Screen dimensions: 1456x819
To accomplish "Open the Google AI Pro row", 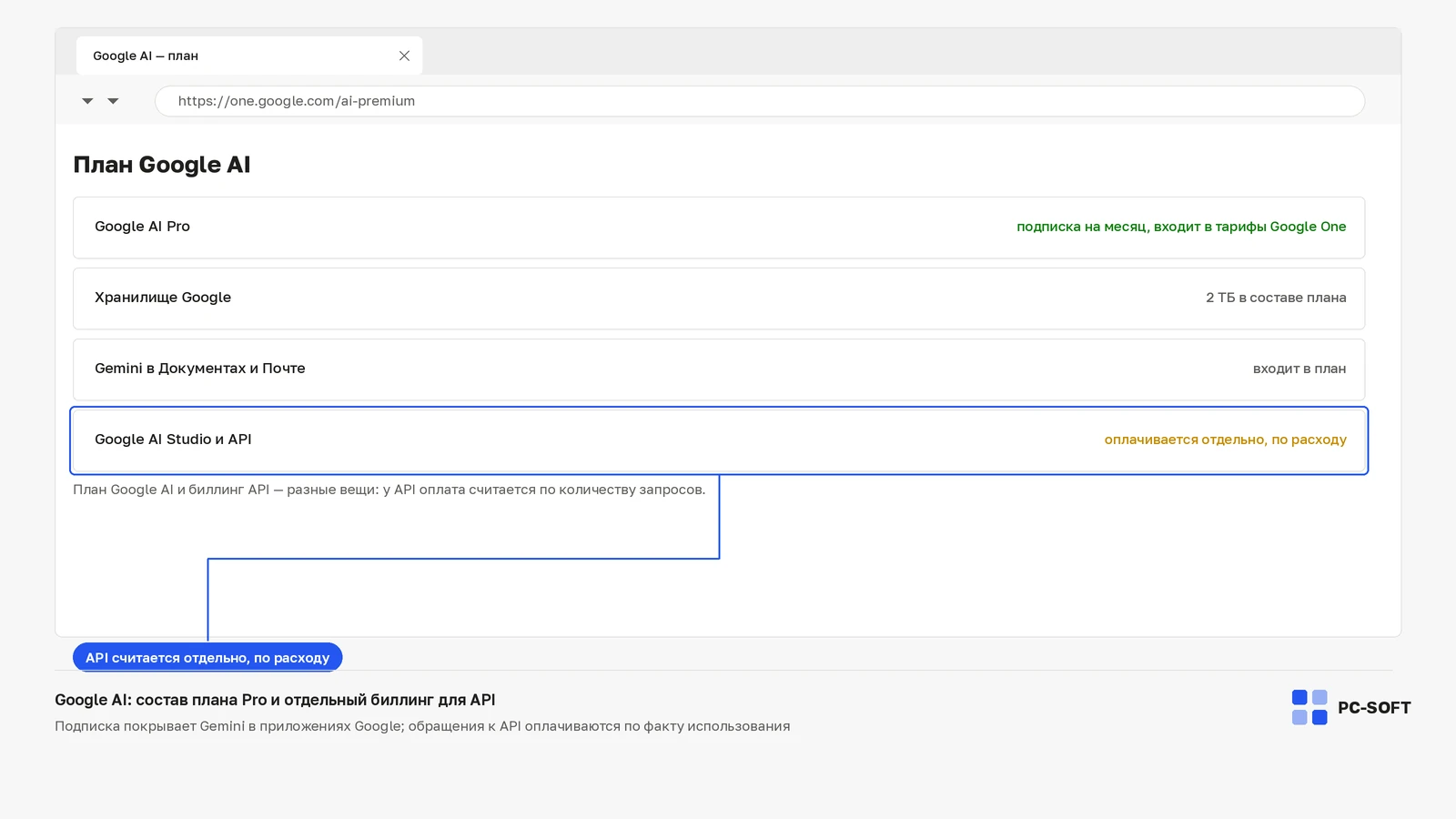I will (x=719, y=227).
